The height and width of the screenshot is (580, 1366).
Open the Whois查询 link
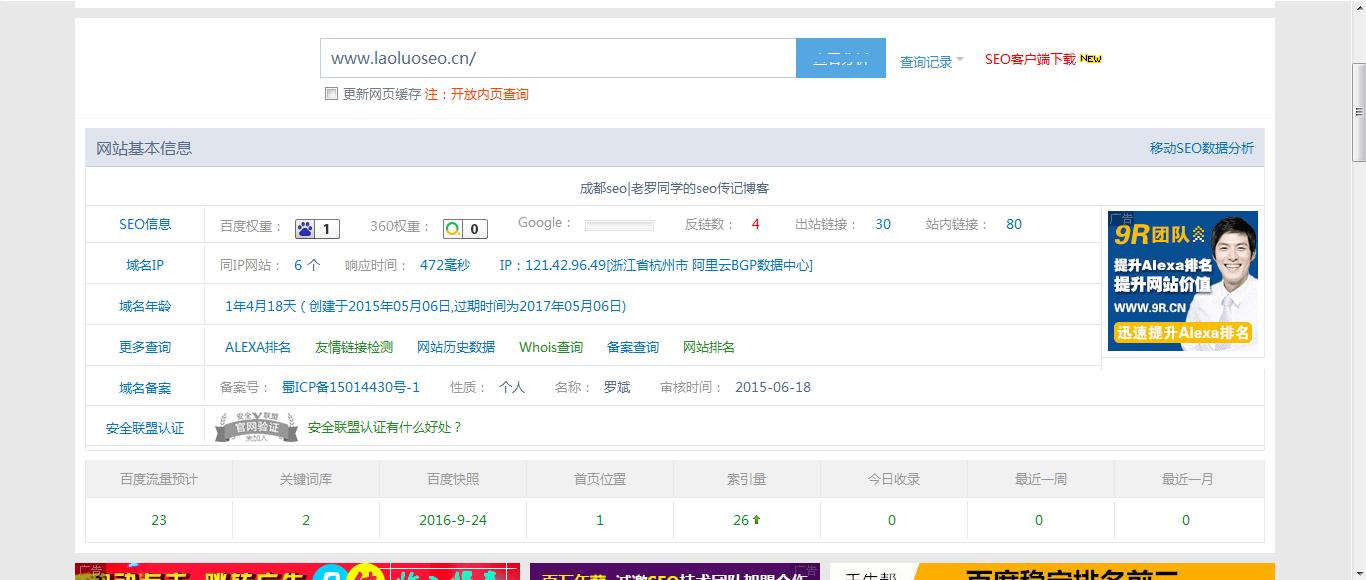point(549,346)
